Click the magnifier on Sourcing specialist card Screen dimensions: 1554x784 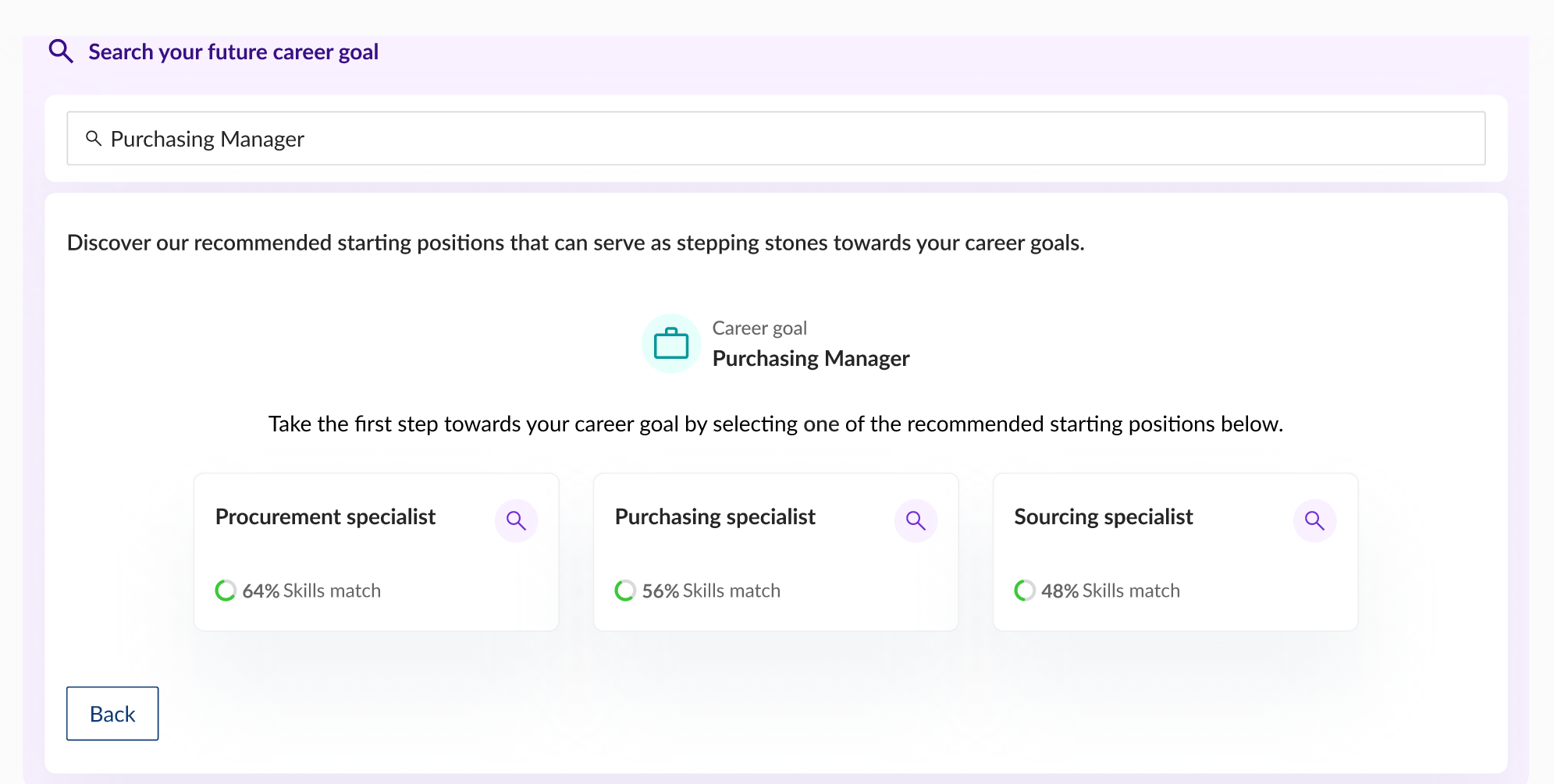pos(1314,520)
